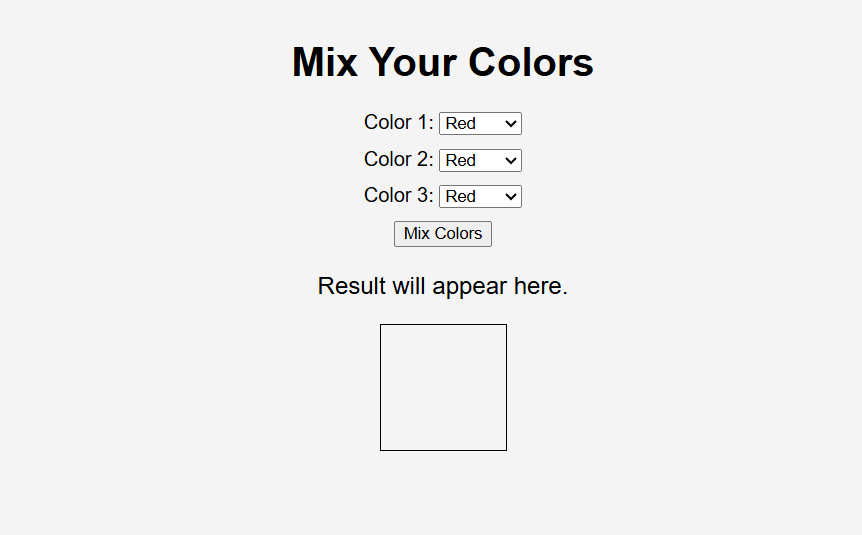Click the Color 1 dropdown chevron arrow
The width and height of the screenshot is (862, 535).
[x=511, y=123]
